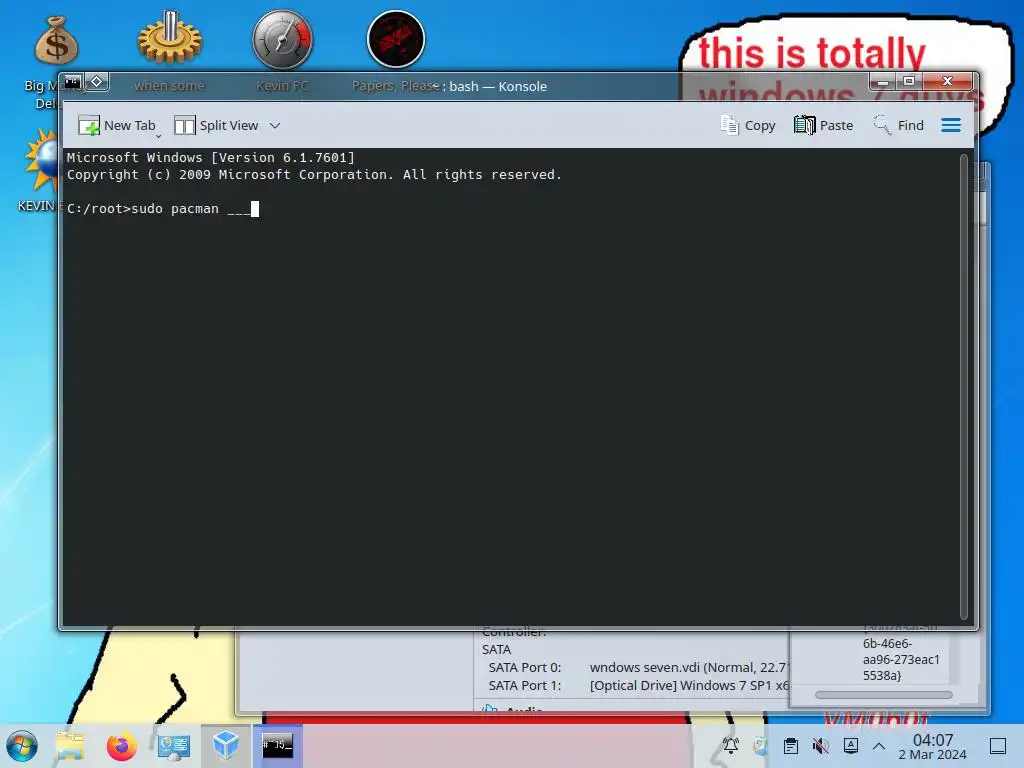Launch Firefox from the taskbar
The width and height of the screenshot is (1024, 768).
pyautogui.click(x=121, y=745)
